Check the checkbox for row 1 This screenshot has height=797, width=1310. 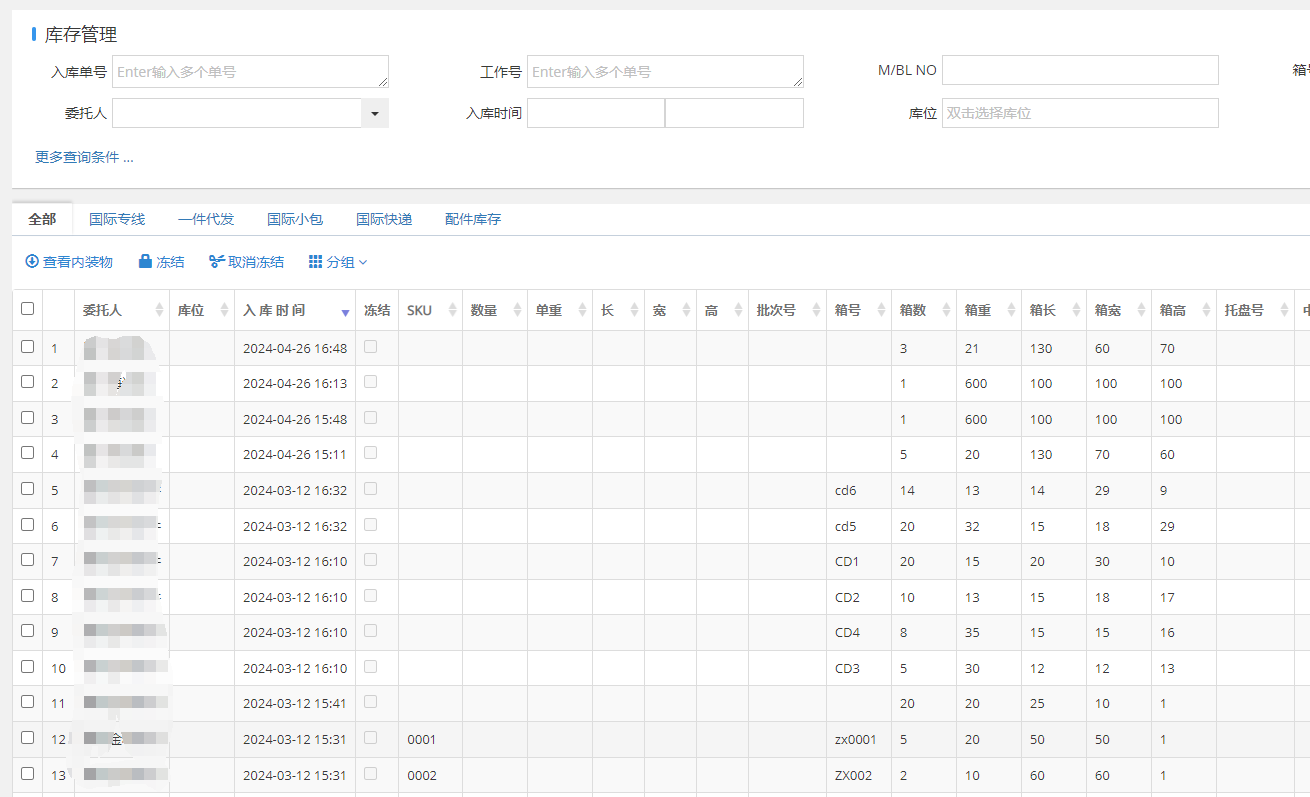(x=27, y=347)
